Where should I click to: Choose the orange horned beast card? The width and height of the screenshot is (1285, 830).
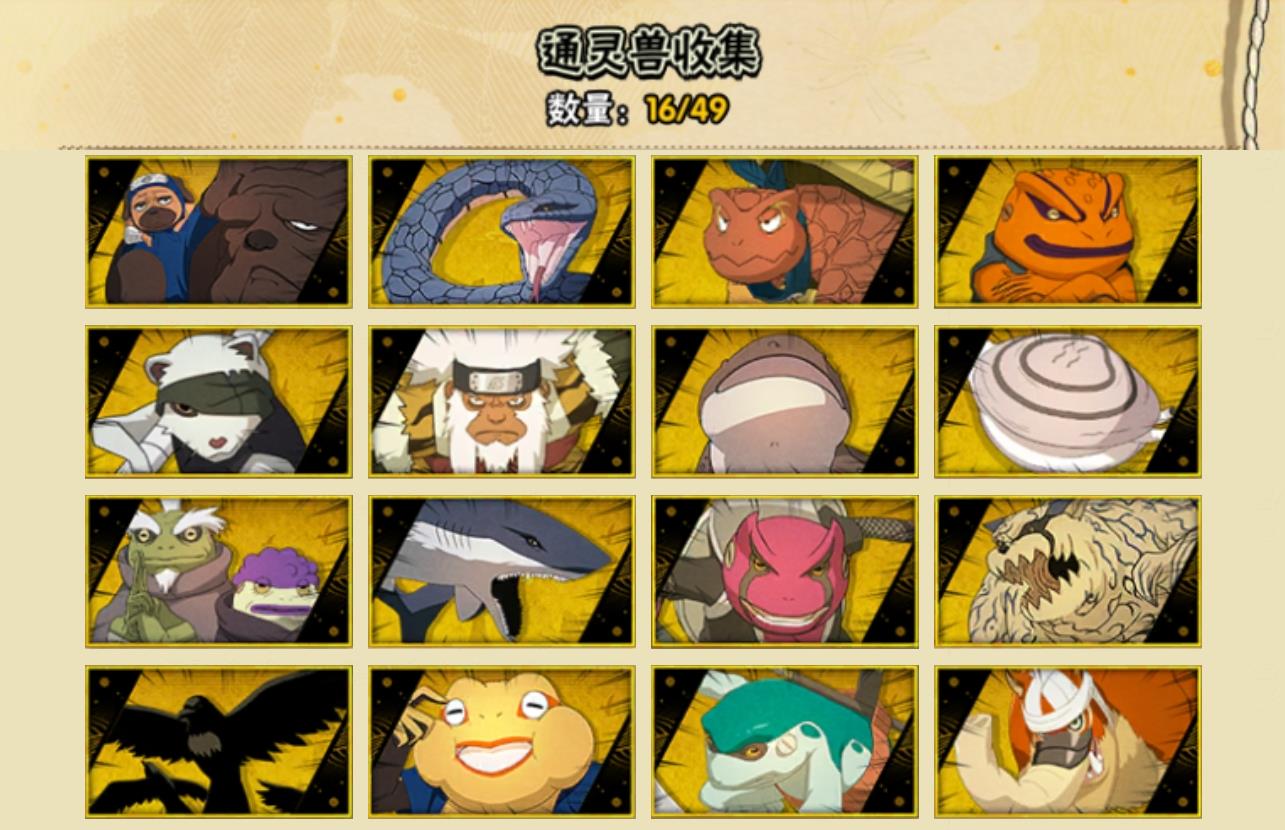pos(1067,742)
